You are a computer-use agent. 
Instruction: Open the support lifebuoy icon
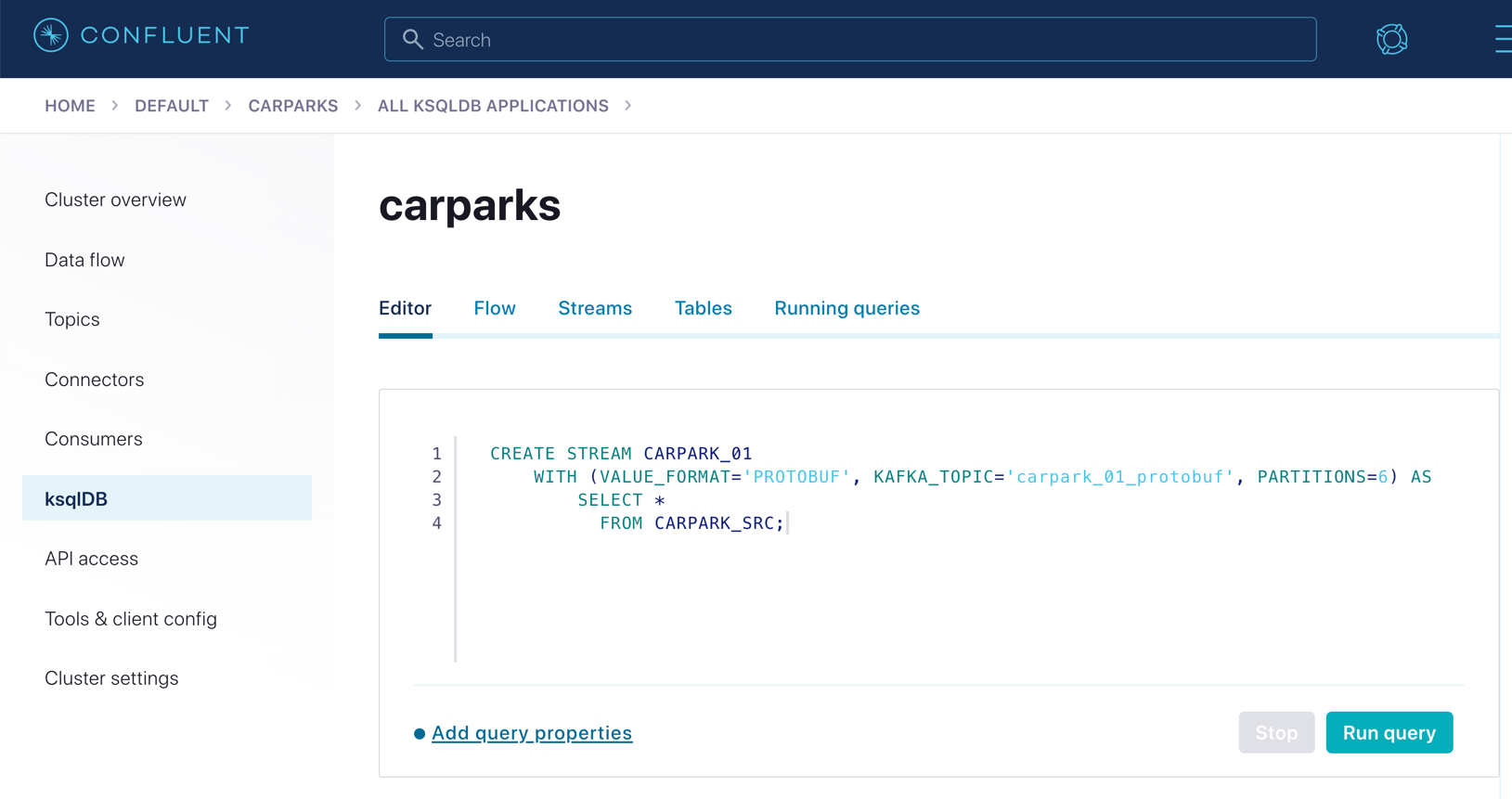pos(1391,39)
